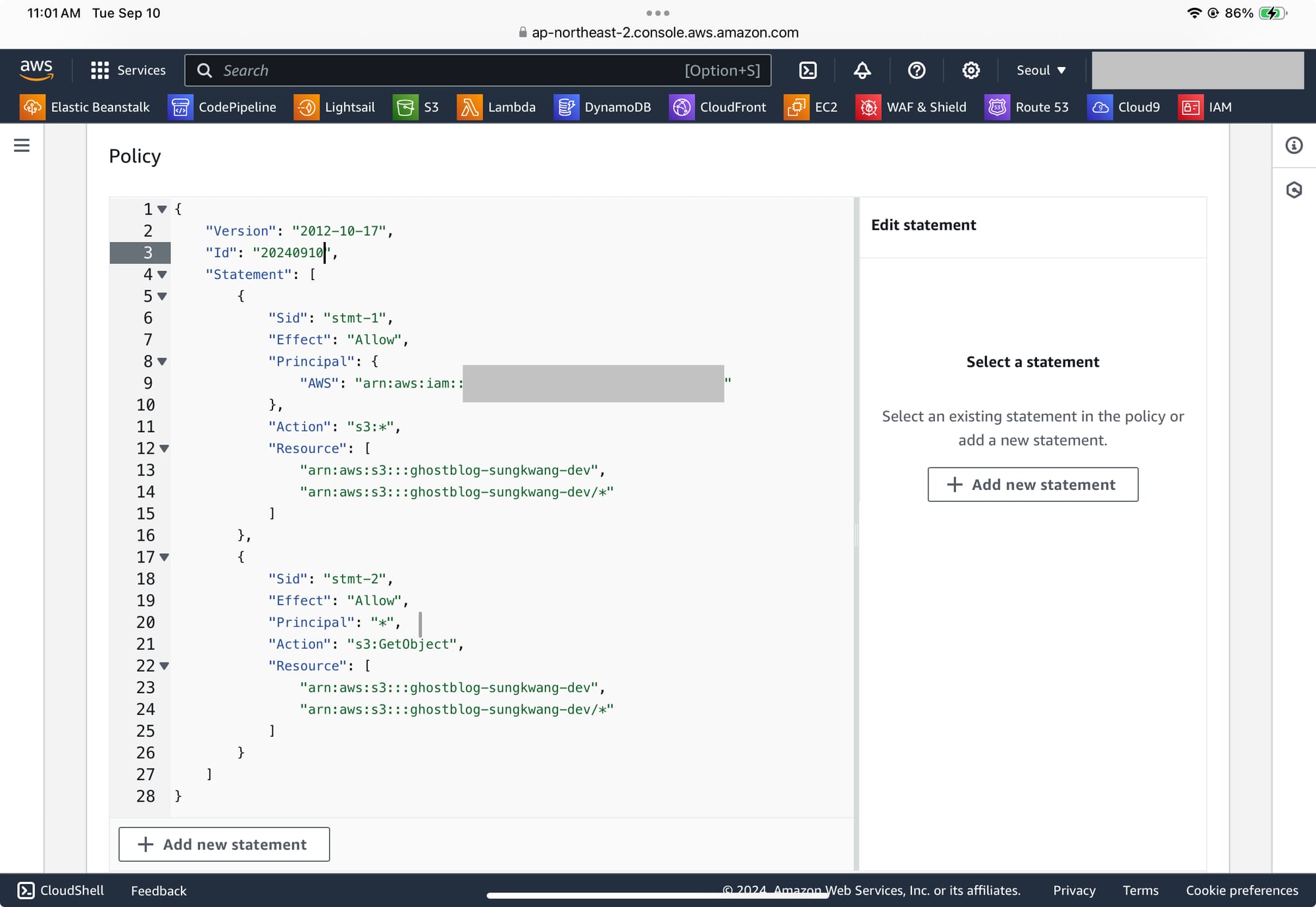Image resolution: width=1316 pixels, height=907 pixels.
Task: Click Add new statement below the editor
Action: [224, 845]
